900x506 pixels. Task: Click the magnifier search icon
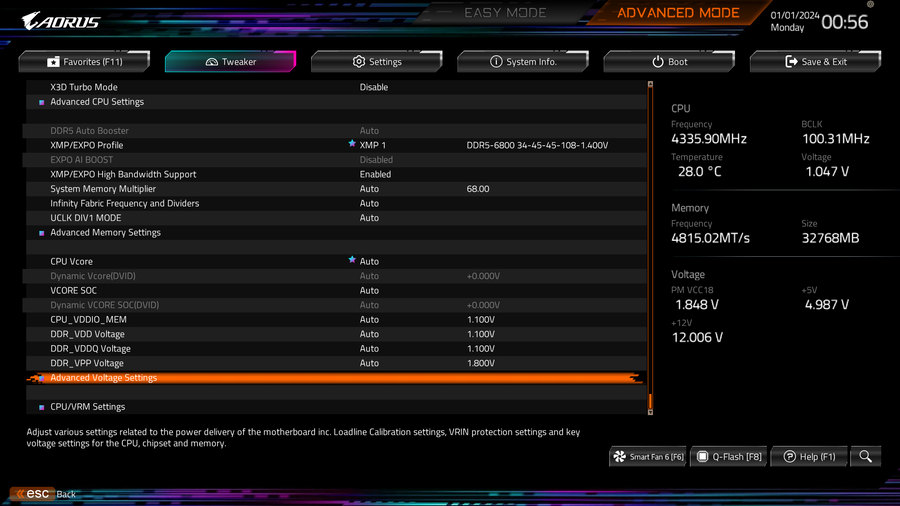866,457
